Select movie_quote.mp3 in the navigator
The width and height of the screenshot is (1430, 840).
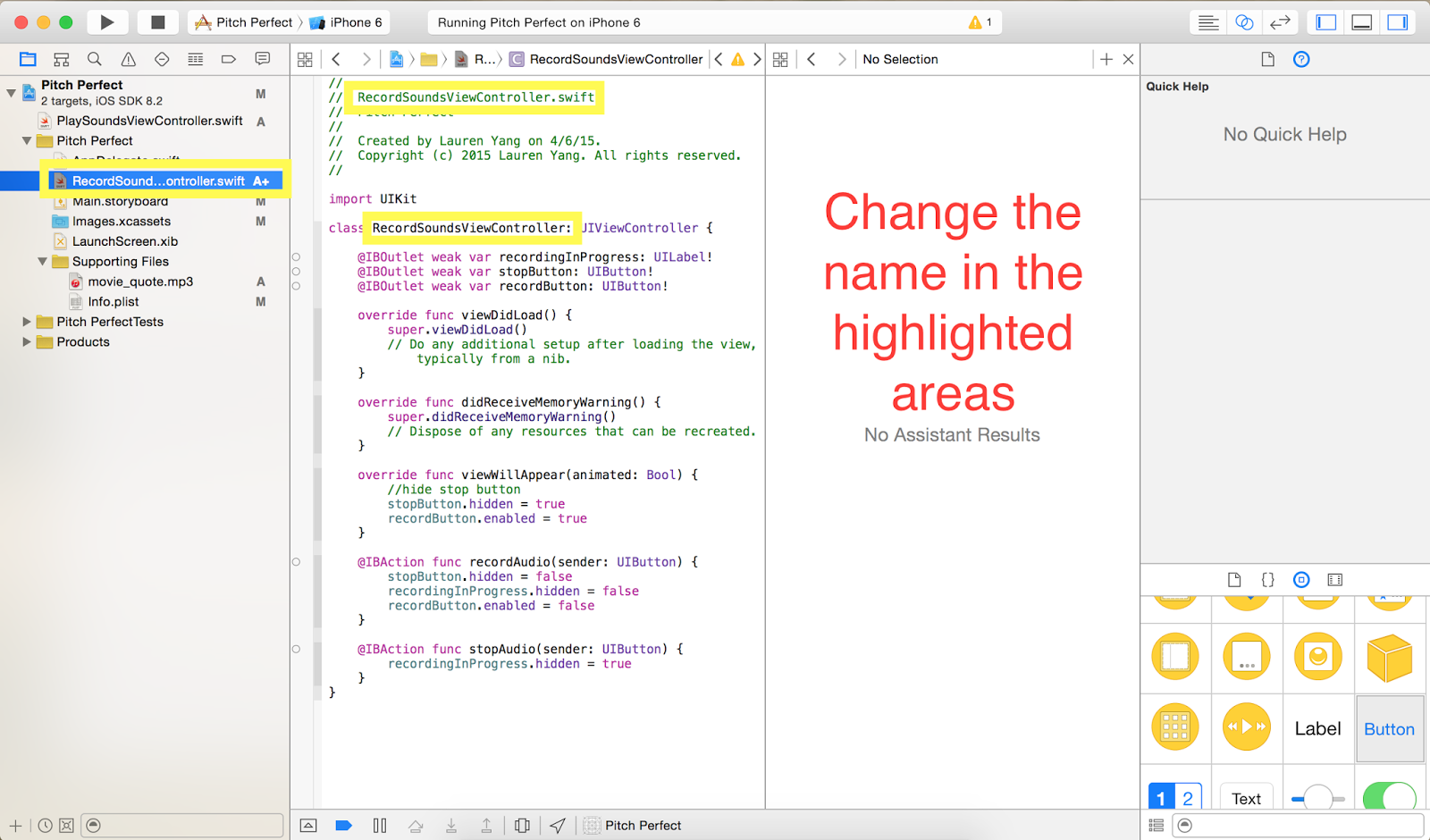139,281
